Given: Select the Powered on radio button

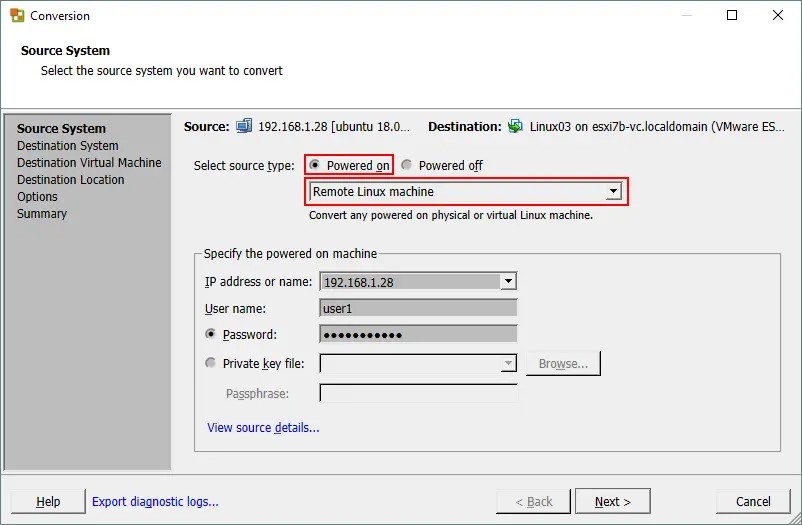Looking at the screenshot, I should coord(315,165).
